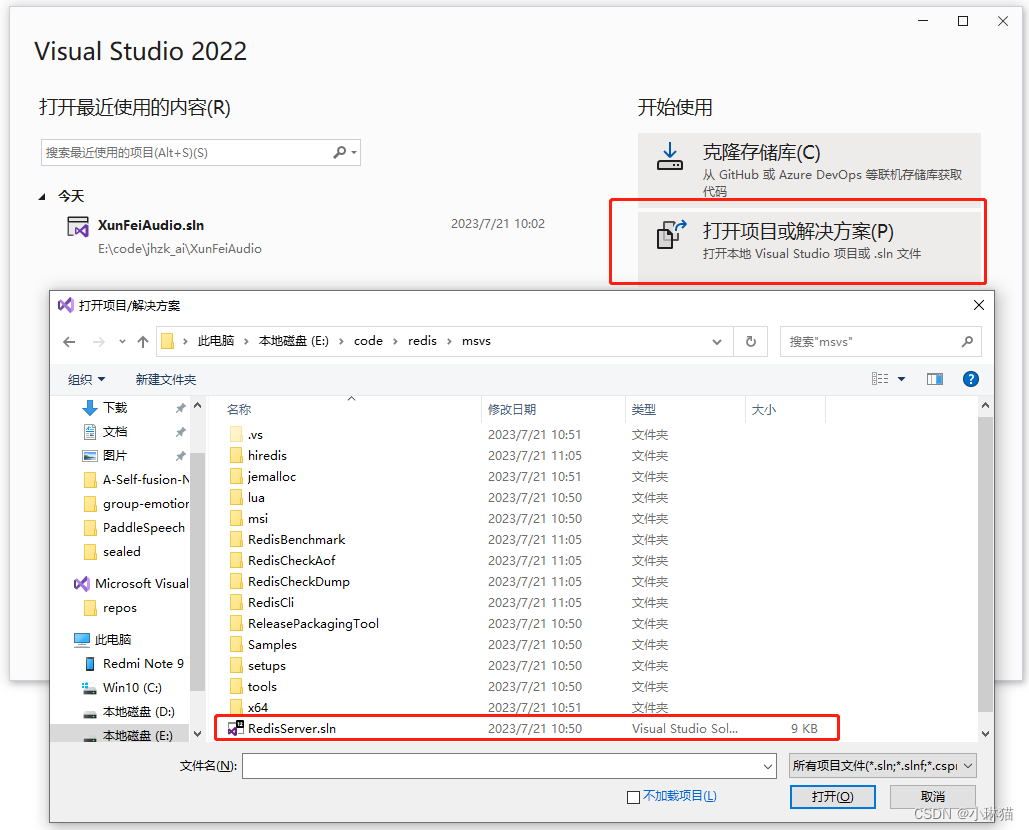Select Microsoft Visual Studio sidebar entry
Screen dimensions: 1029x830
pyautogui.click(x=131, y=583)
